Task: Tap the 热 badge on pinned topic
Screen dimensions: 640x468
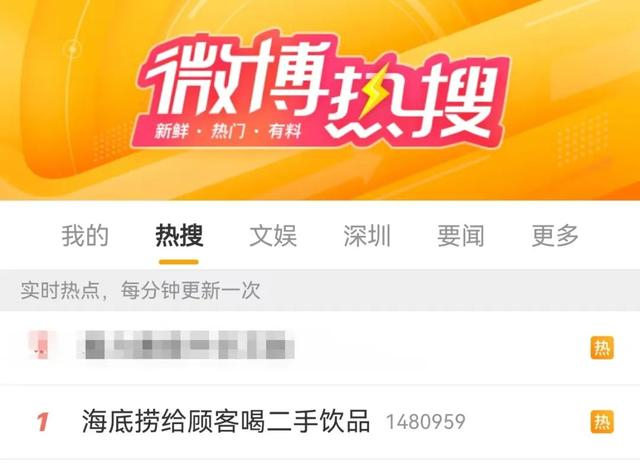Action: pos(602,348)
